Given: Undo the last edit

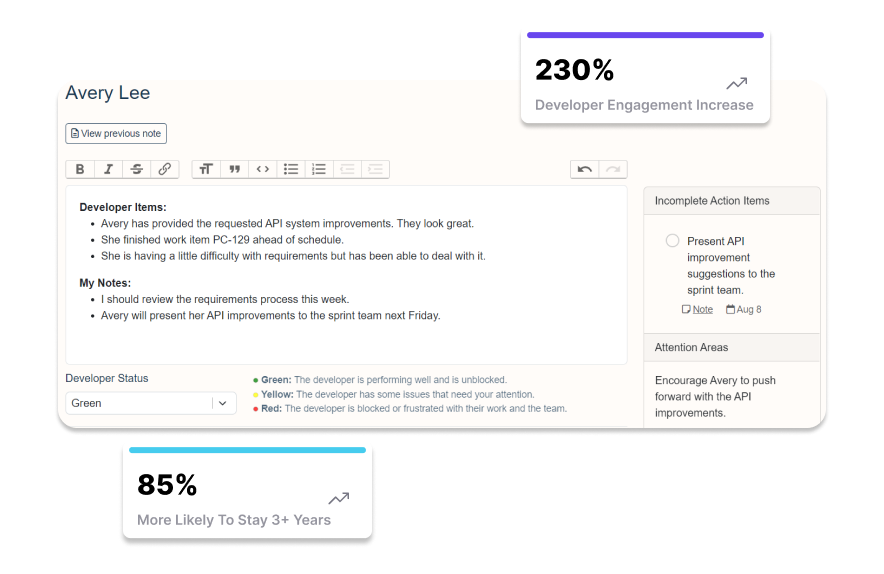Looking at the screenshot, I should tap(585, 169).
